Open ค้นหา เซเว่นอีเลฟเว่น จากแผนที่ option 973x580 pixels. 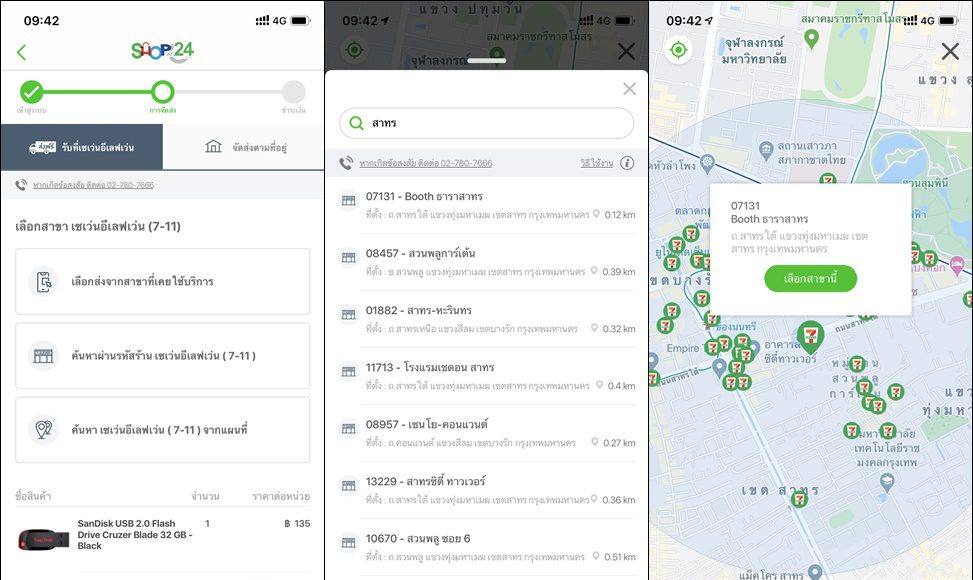tap(162, 430)
